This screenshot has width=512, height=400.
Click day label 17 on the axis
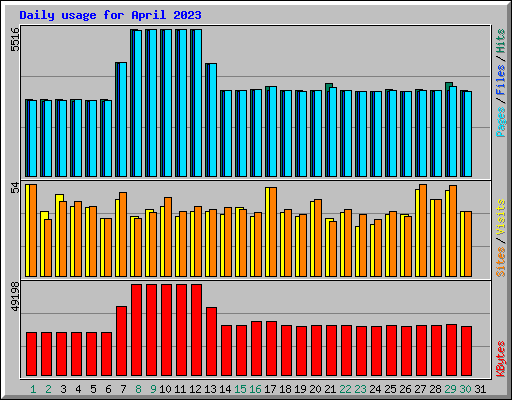(x=270, y=389)
